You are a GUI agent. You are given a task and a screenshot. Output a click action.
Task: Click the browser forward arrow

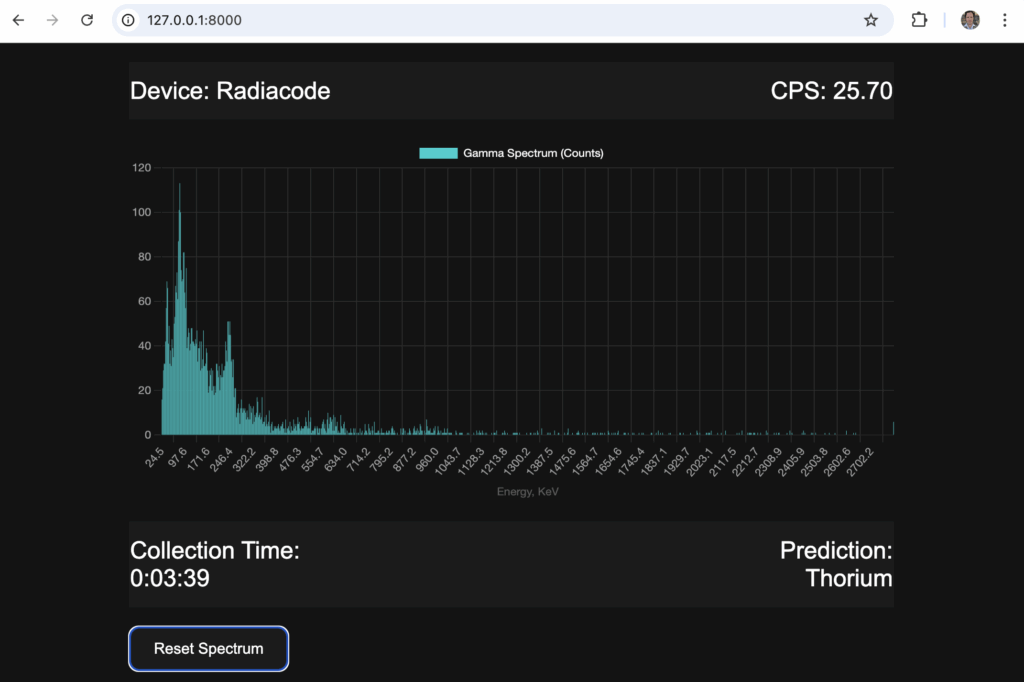click(52, 20)
